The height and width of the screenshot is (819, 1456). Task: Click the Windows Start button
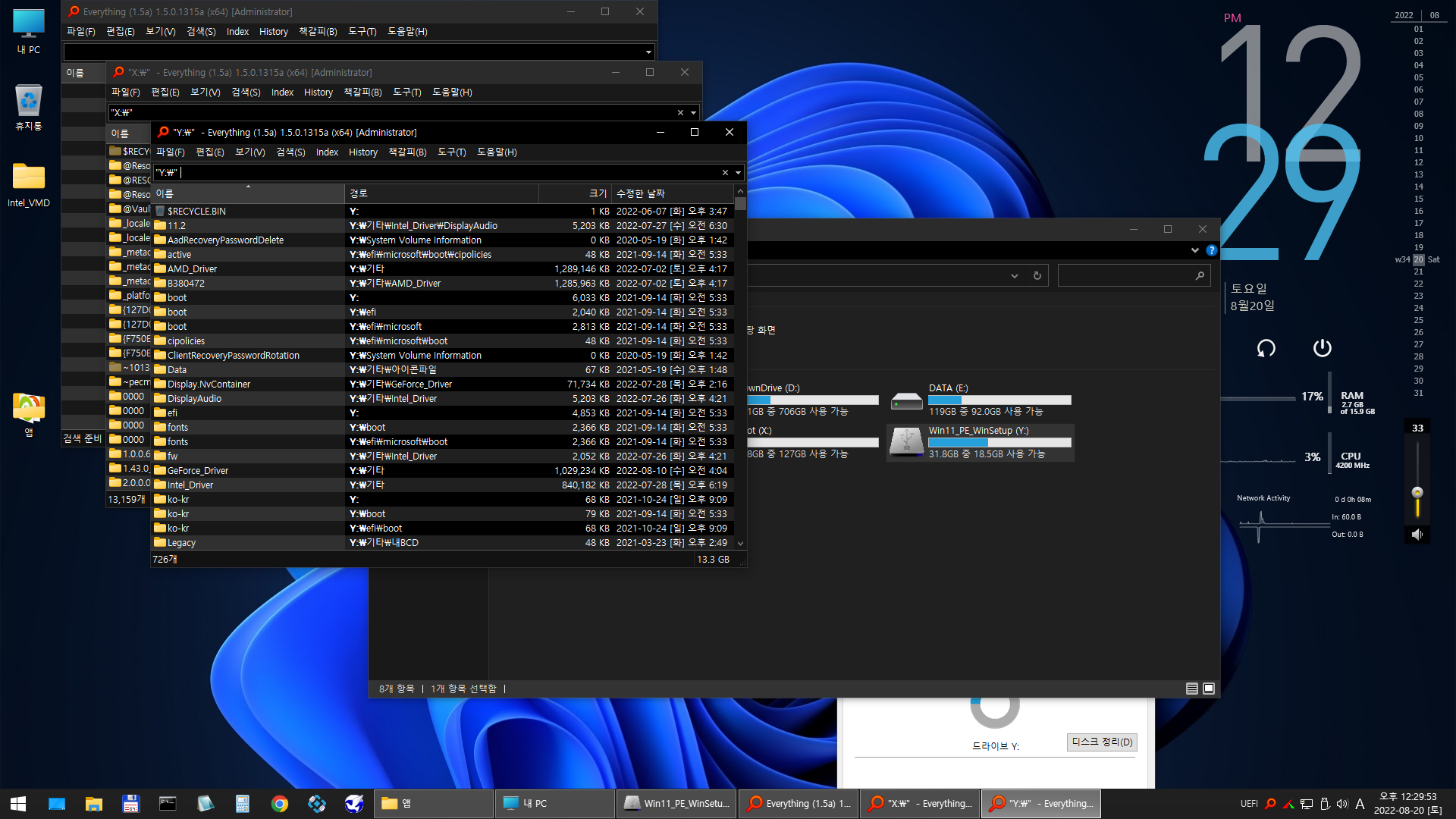point(18,803)
